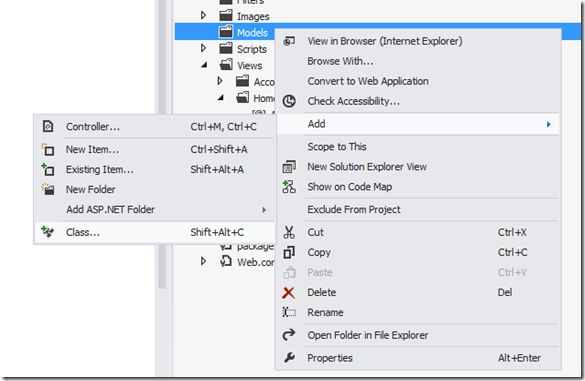Click the Show on Code Map icon
Image resolution: width=585 pixels, height=381 pixels.
[x=289, y=187]
